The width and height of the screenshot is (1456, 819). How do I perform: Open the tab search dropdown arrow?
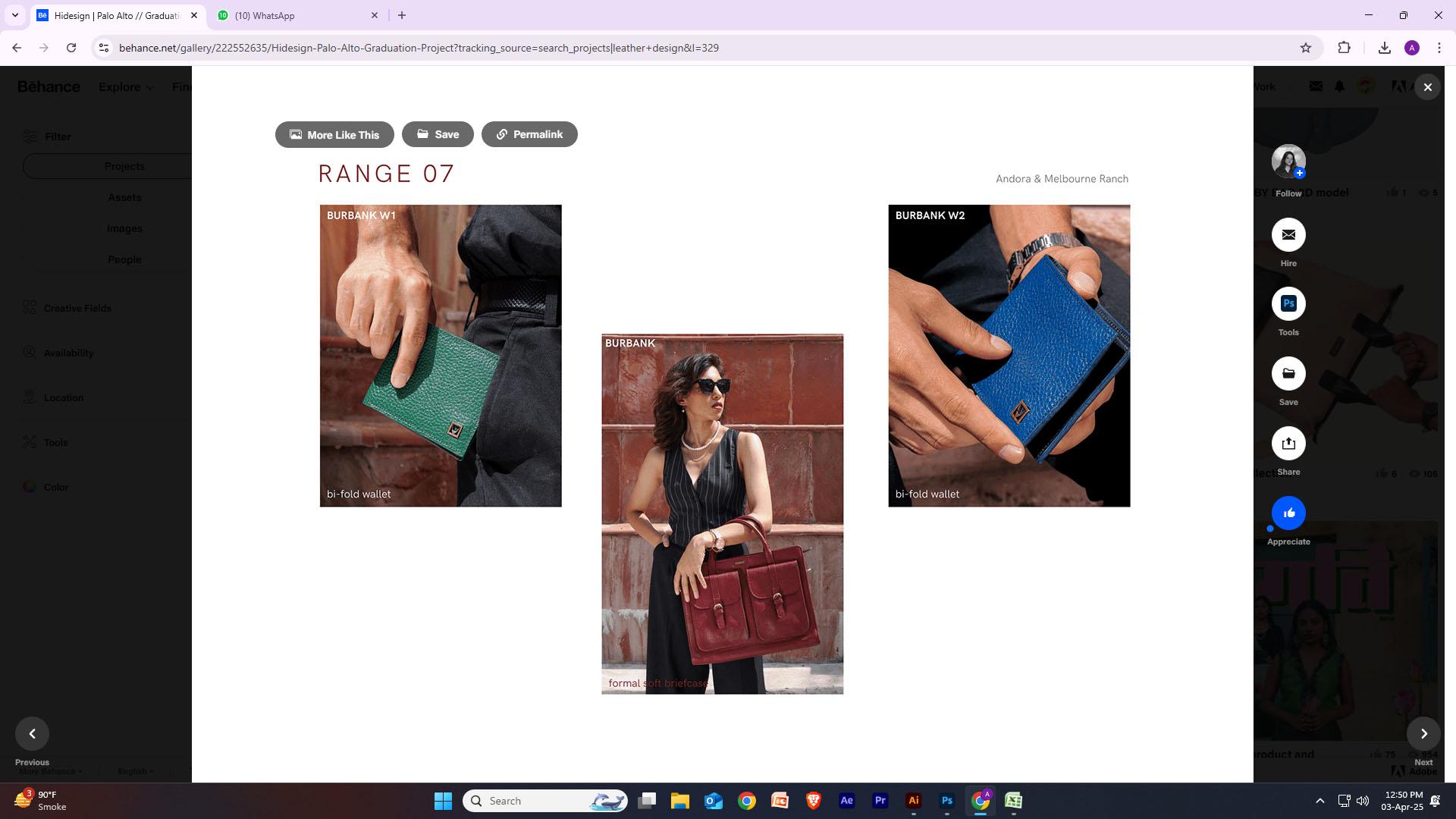coord(14,15)
